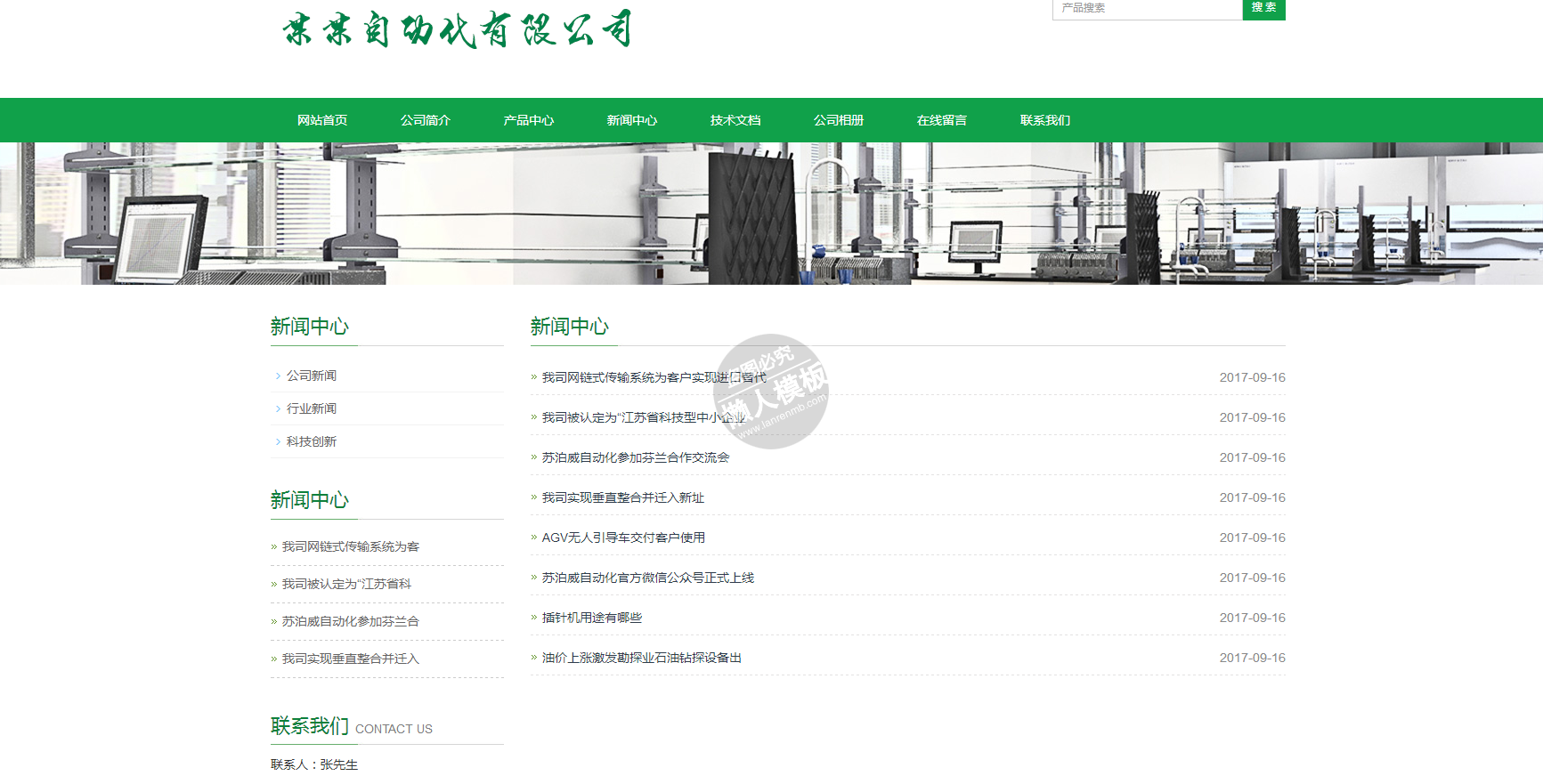Open article 苏泊威自动化参加芬兰合作交流会 in main list
Image resolution: width=1543 pixels, height=784 pixels.
[x=636, y=457]
